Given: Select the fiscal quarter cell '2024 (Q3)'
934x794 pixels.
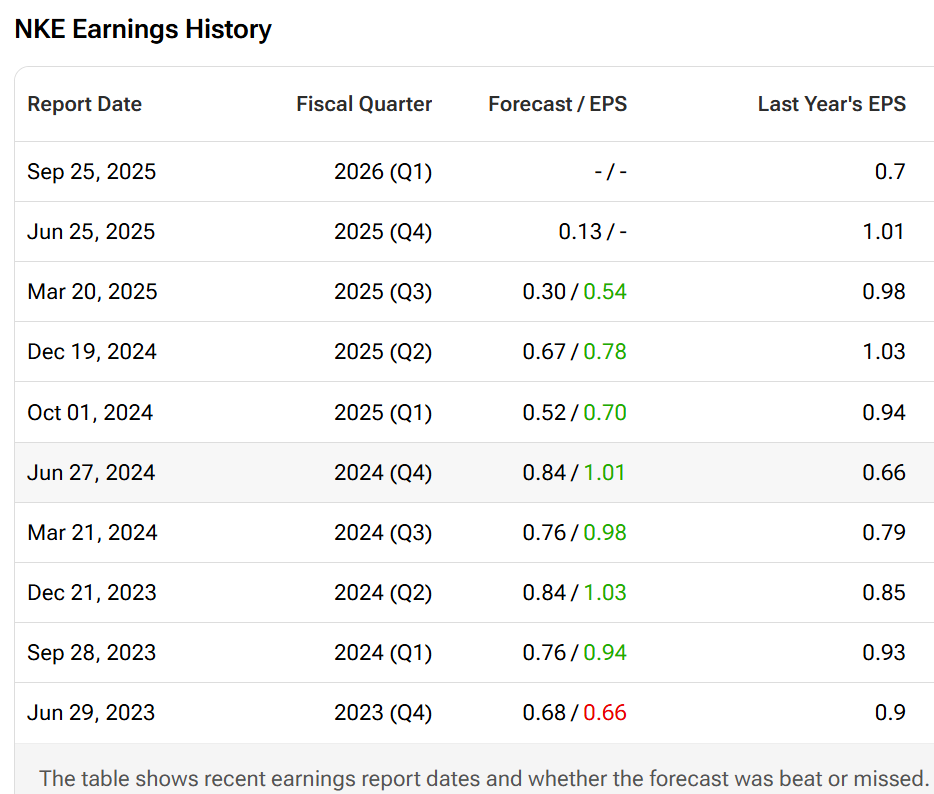Looking at the screenshot, I should pyautogui.click(x=383, y=533).
